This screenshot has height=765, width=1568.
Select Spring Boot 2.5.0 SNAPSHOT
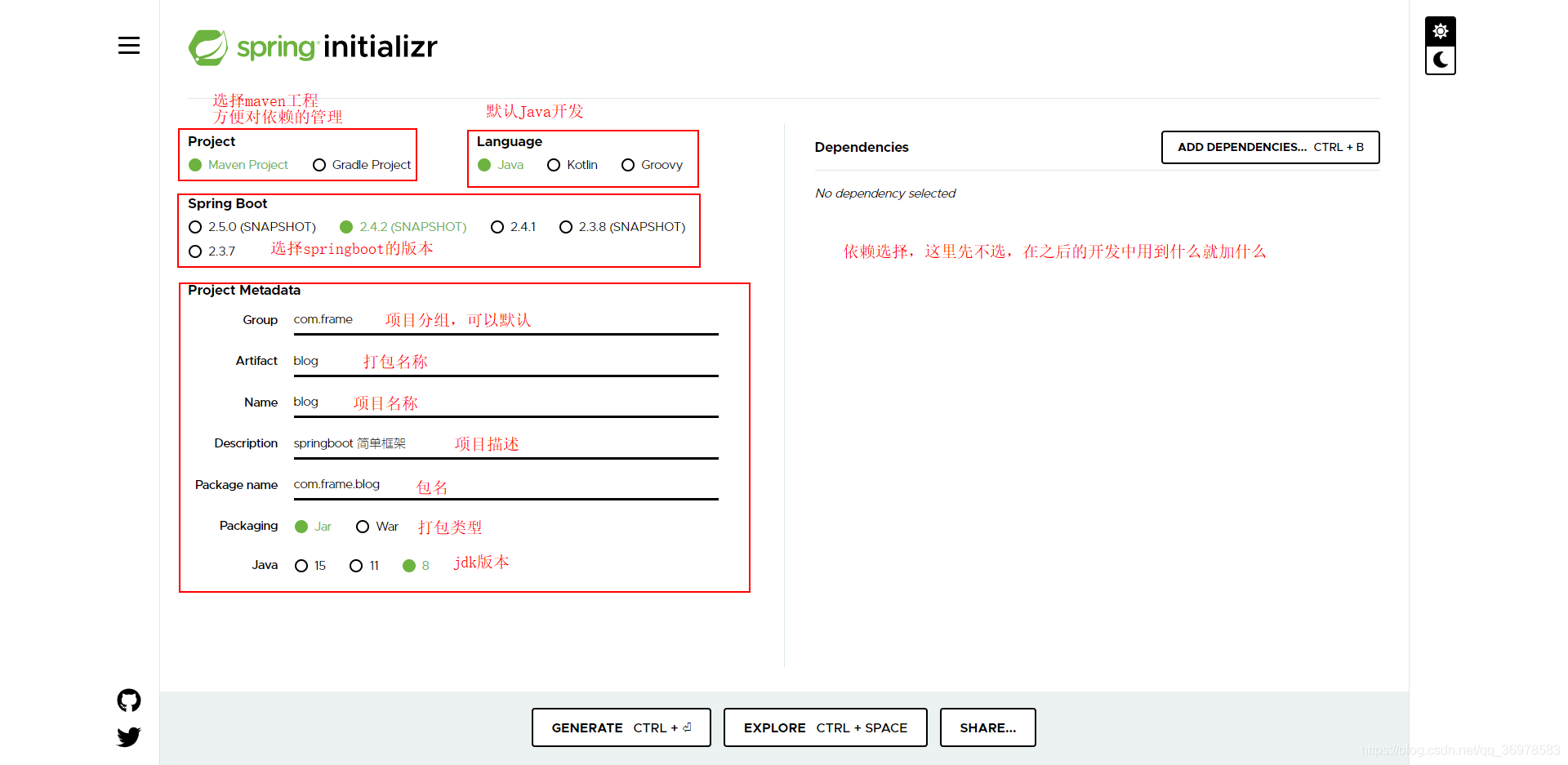click(x=195, y=227)
